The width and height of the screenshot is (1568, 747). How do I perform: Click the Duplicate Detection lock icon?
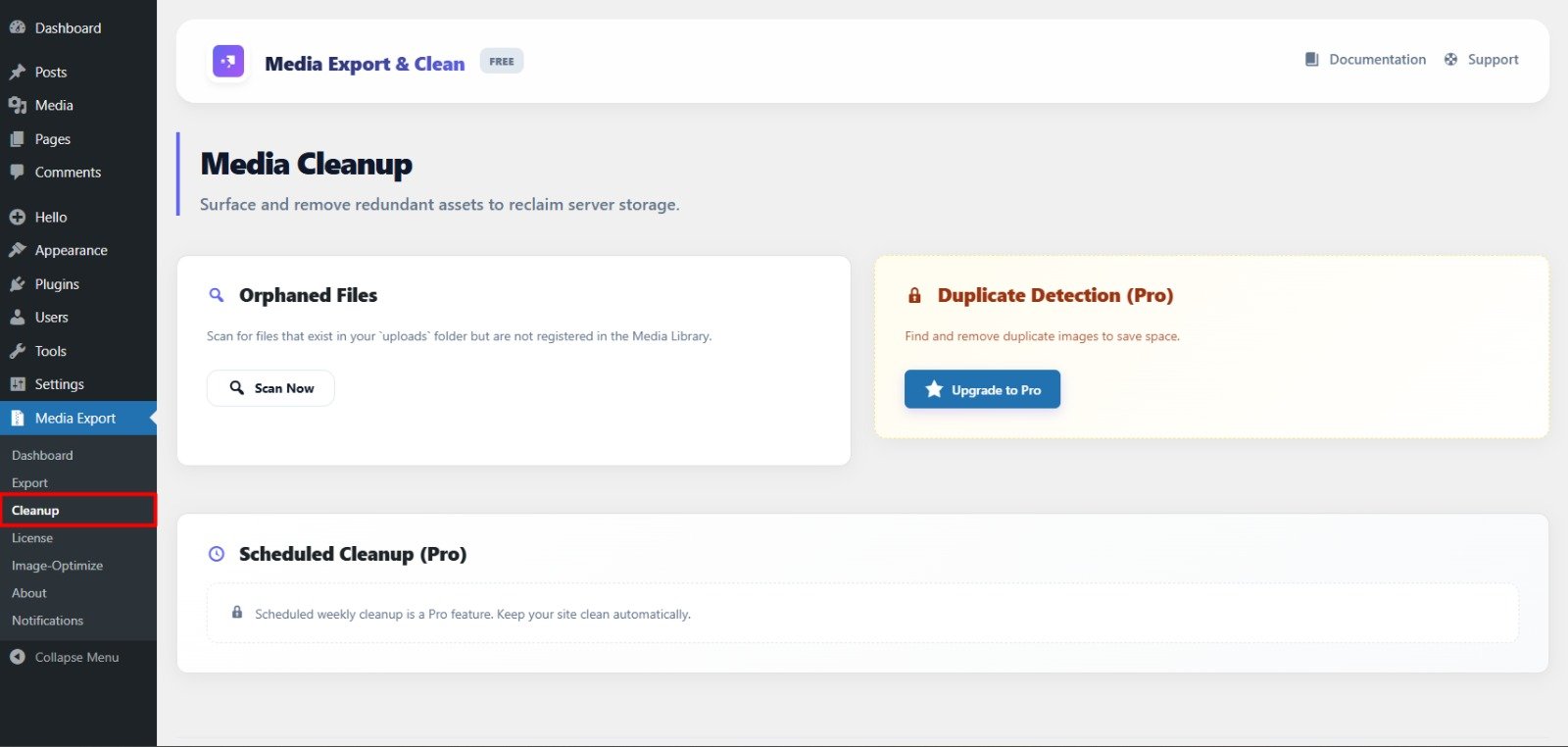coord(914,295)
